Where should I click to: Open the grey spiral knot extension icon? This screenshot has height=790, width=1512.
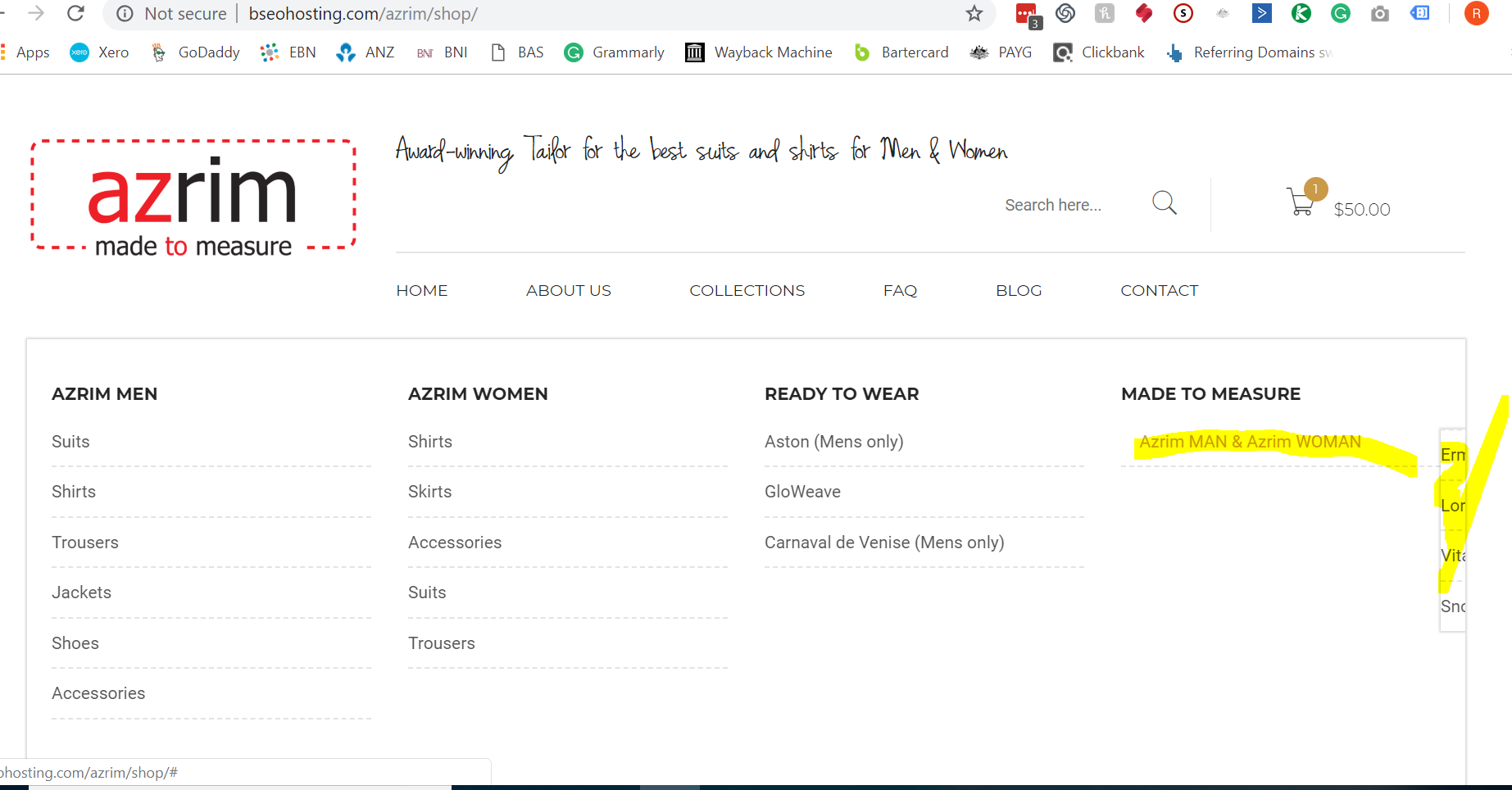pyautogui.click(x=1065, y=13)
